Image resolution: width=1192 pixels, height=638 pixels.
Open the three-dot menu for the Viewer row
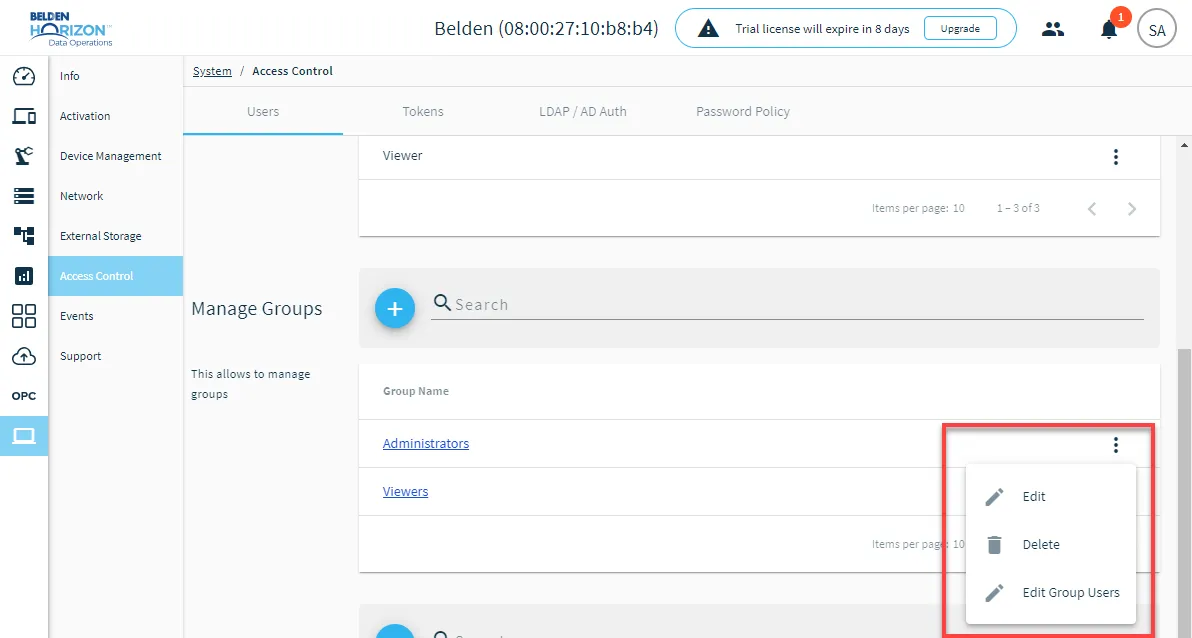(1115, 157)
